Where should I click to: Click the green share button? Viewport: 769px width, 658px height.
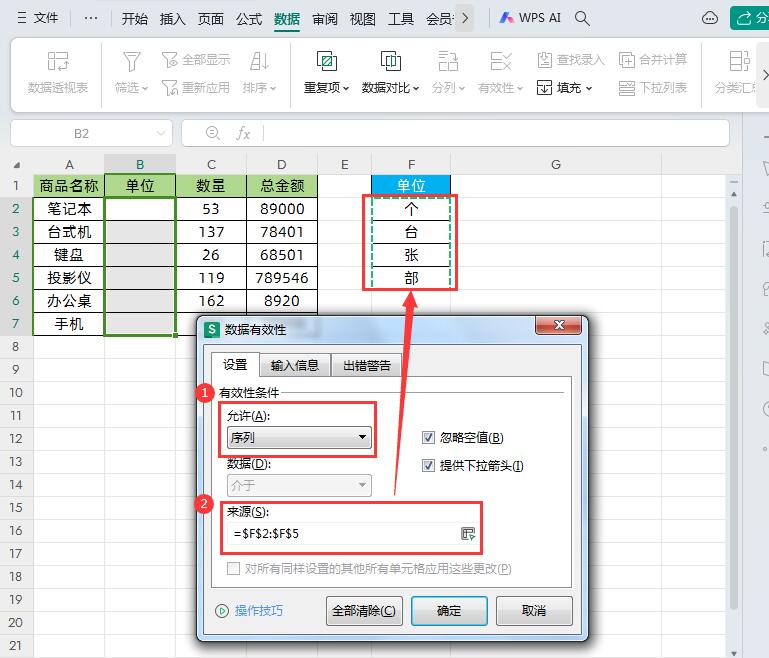pyautogui.click(x=750, y=18)
